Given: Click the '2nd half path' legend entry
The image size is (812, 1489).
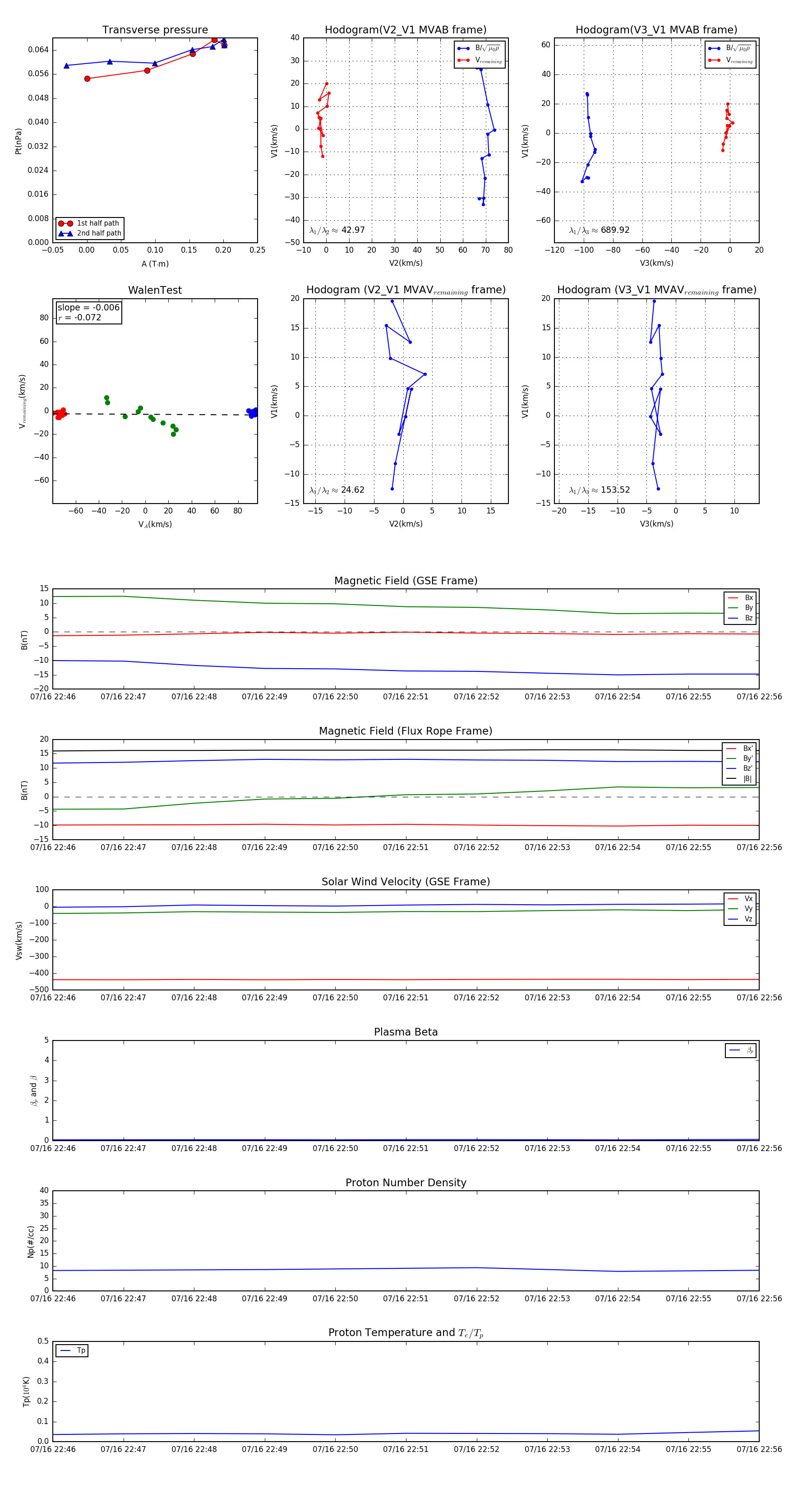Looking at the screenshot, I should (90, 234).
